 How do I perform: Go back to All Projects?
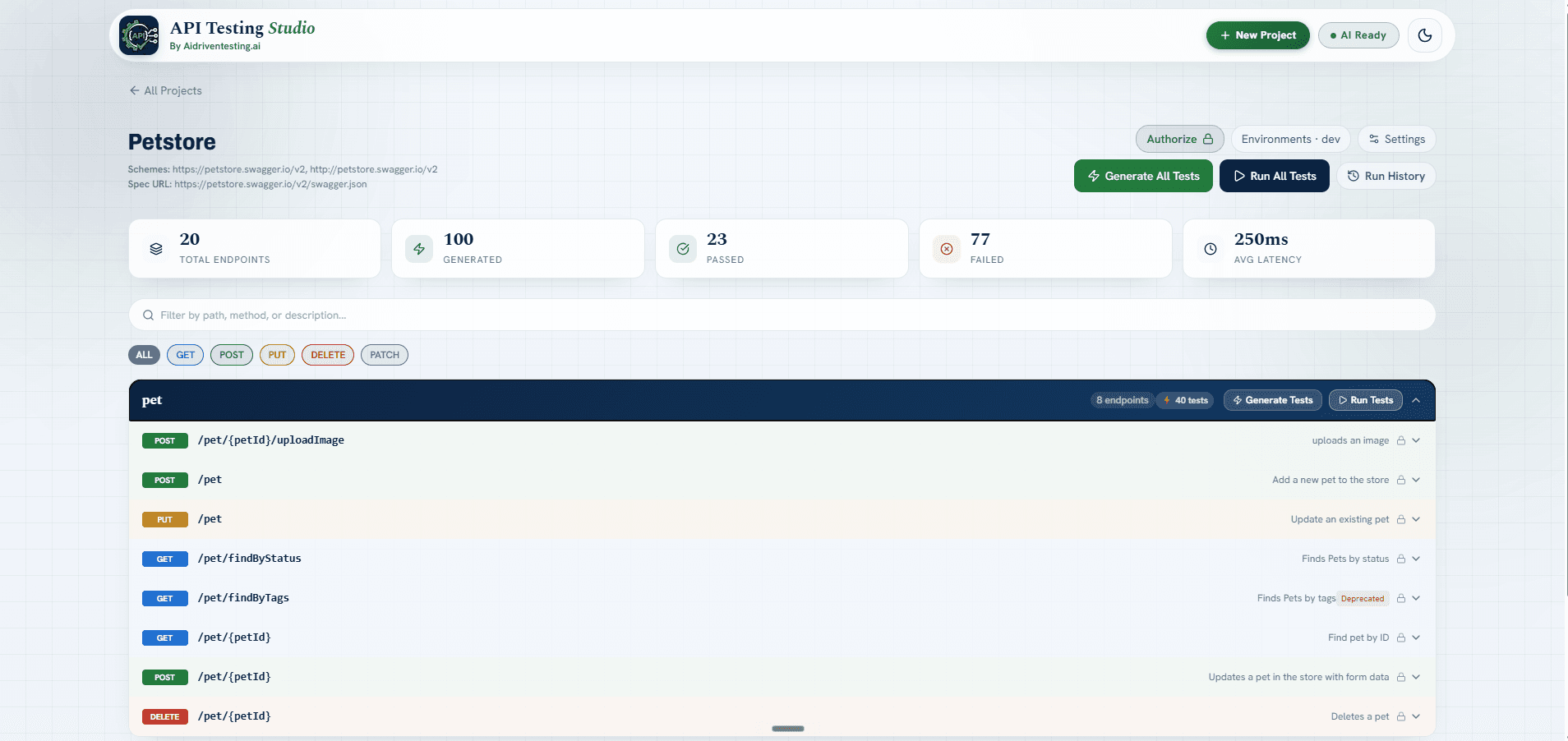point(165,90)
